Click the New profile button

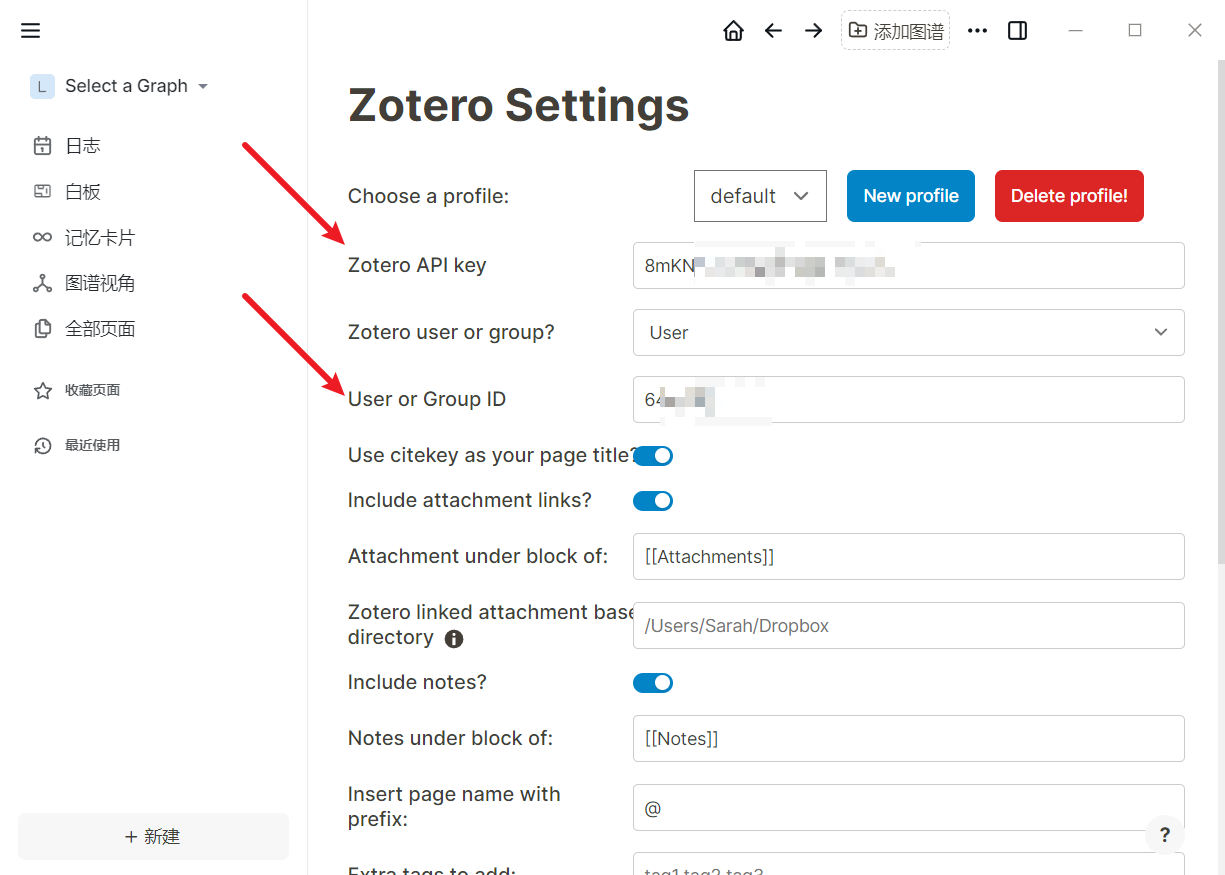910,196
